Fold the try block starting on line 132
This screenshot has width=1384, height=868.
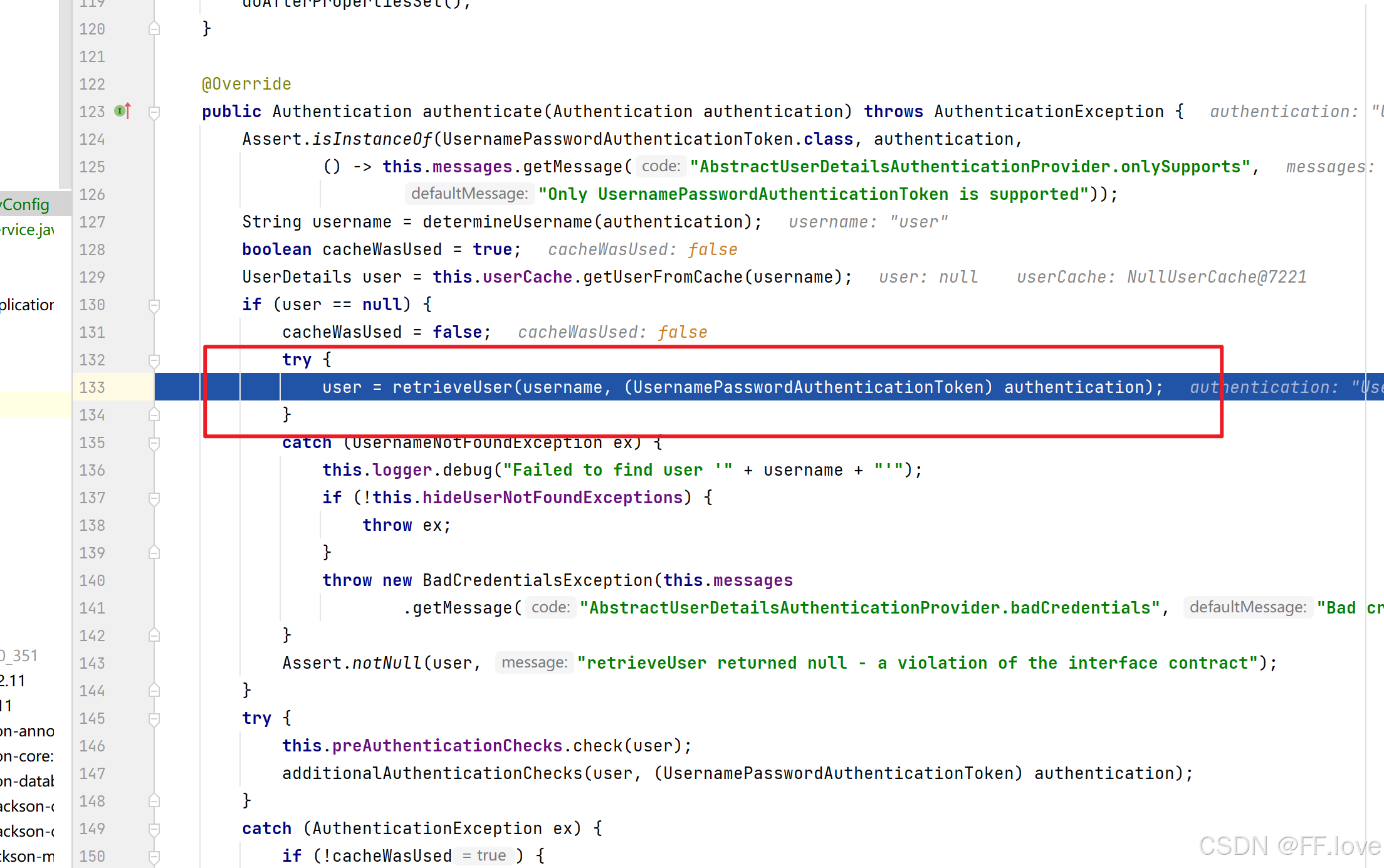[154, 360]
